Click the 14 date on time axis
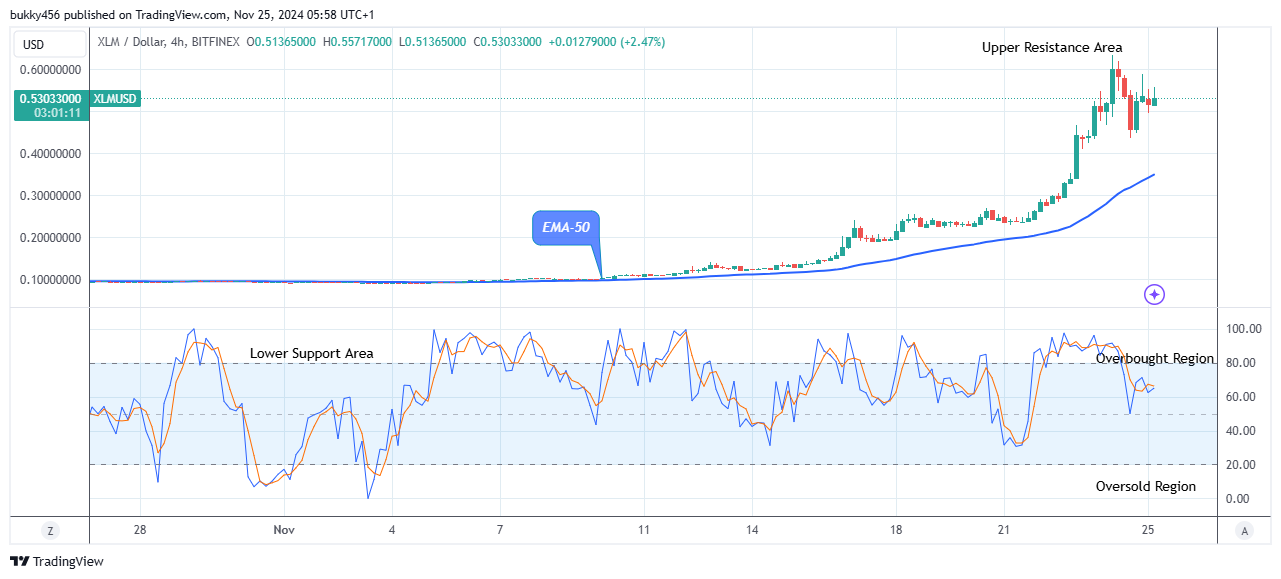The height and width of the screenshot is (579, 1281). pyautogui.click(x=752, y=530)
